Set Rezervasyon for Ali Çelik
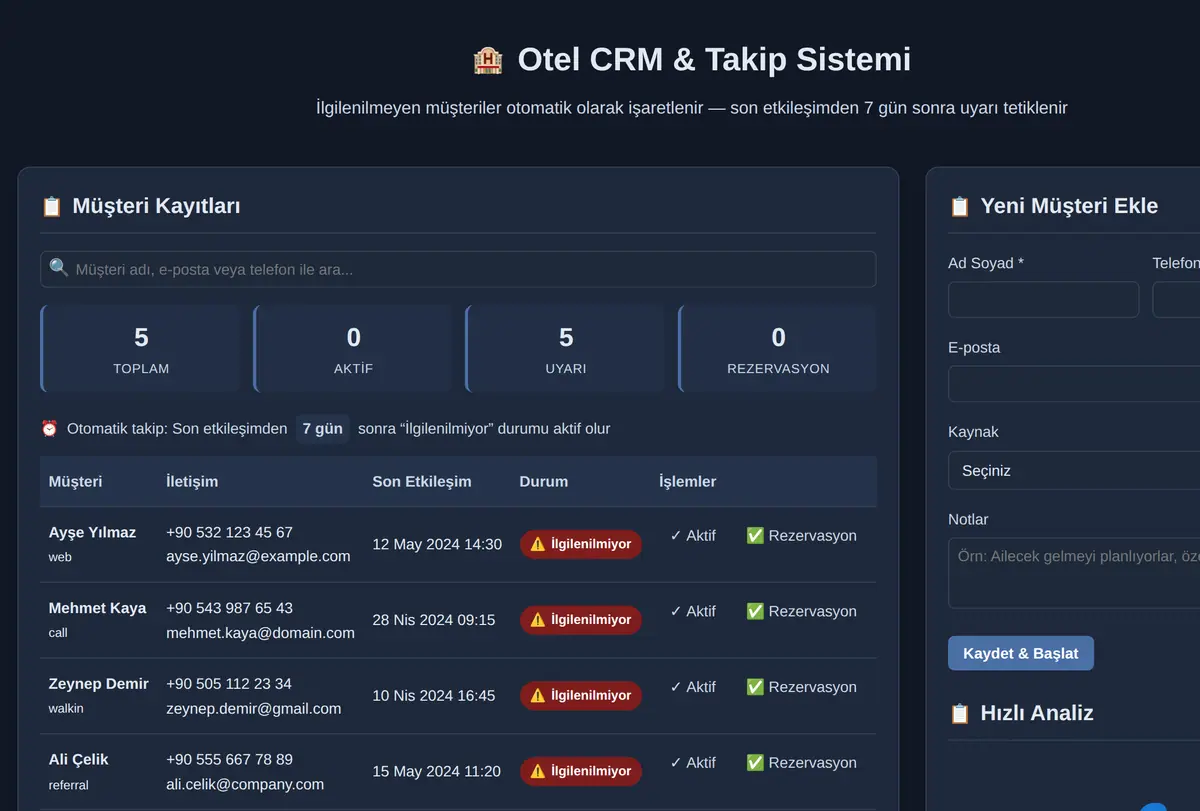The height and width of the screenshot is (811, 1200). click(801, 763)
